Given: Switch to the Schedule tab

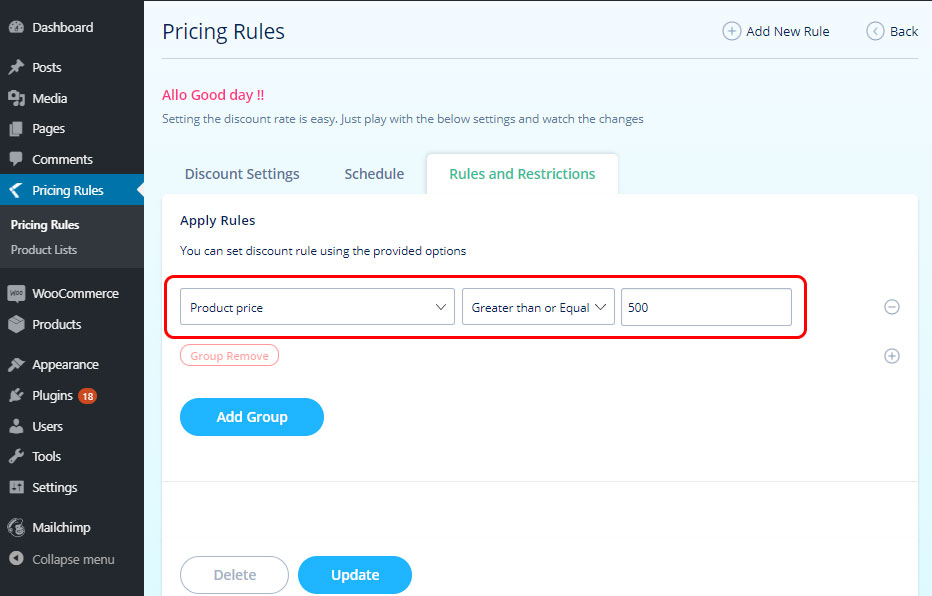Looking at the screenshot, I should 373,173.
